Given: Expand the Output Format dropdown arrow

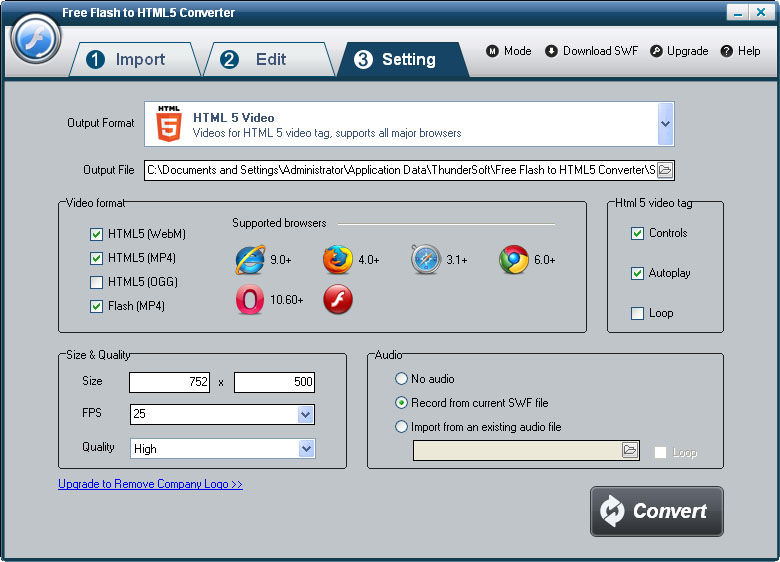Looking at the screenshot, I should [x=666, y=124].
